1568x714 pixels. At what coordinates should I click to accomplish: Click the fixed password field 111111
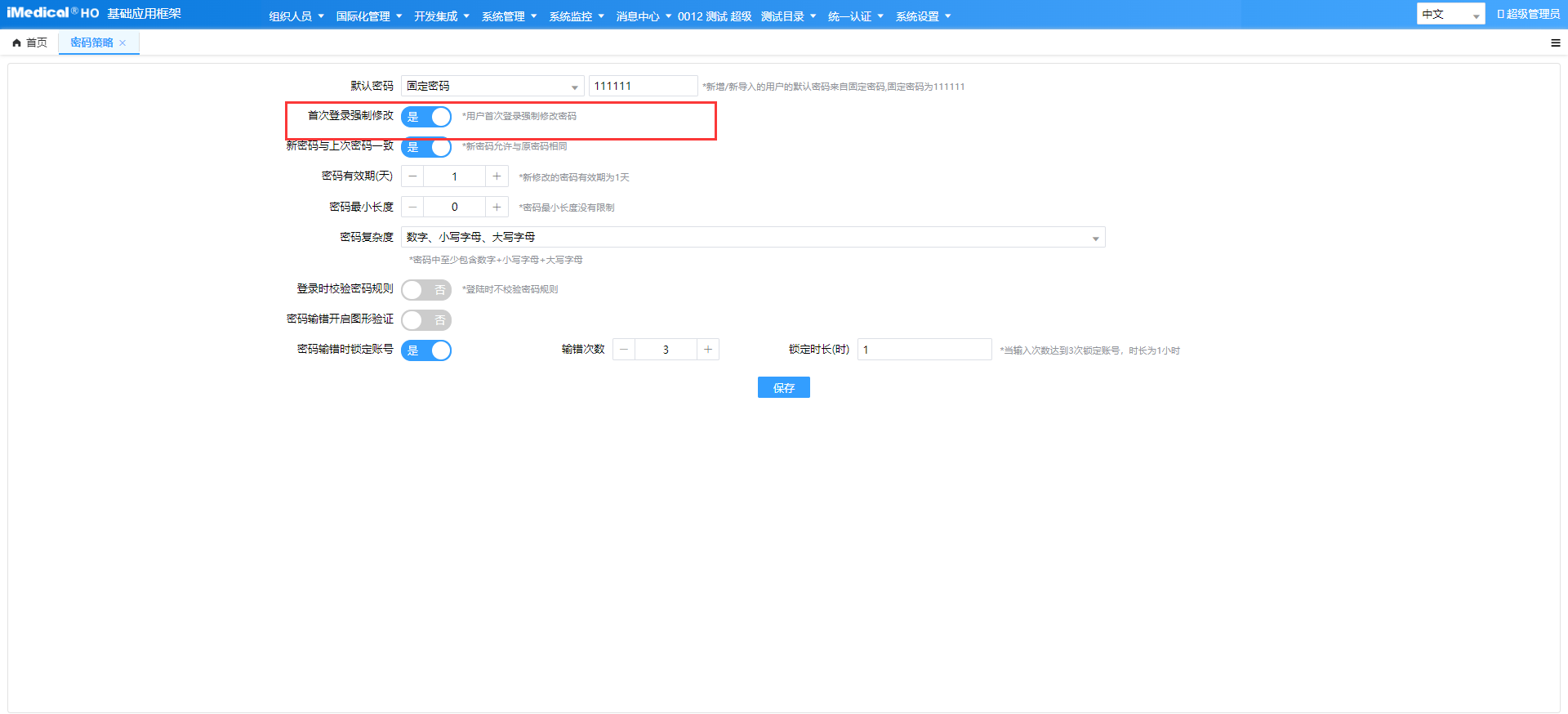tap(644, 86)
